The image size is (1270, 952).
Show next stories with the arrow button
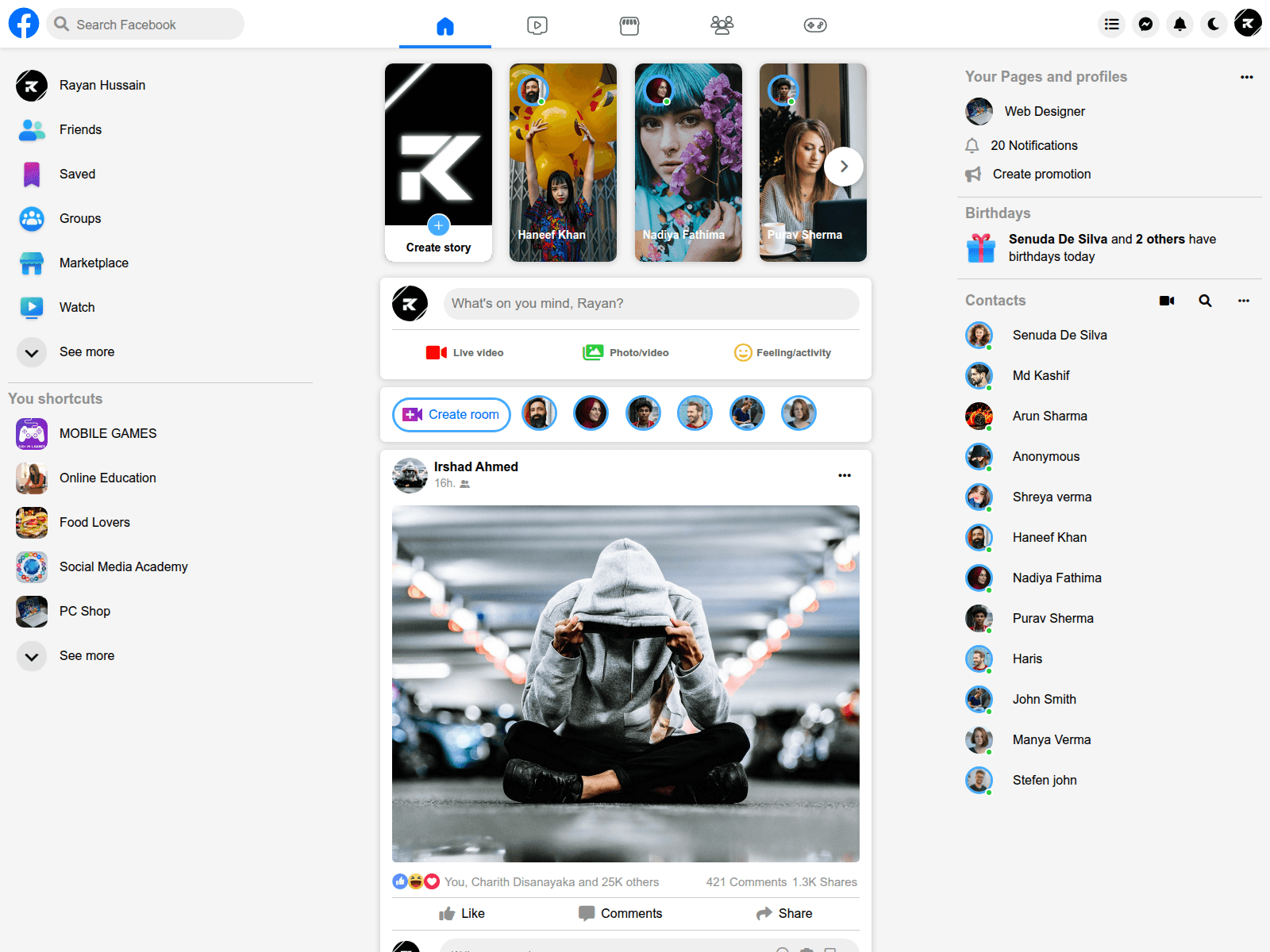[844, 167]
